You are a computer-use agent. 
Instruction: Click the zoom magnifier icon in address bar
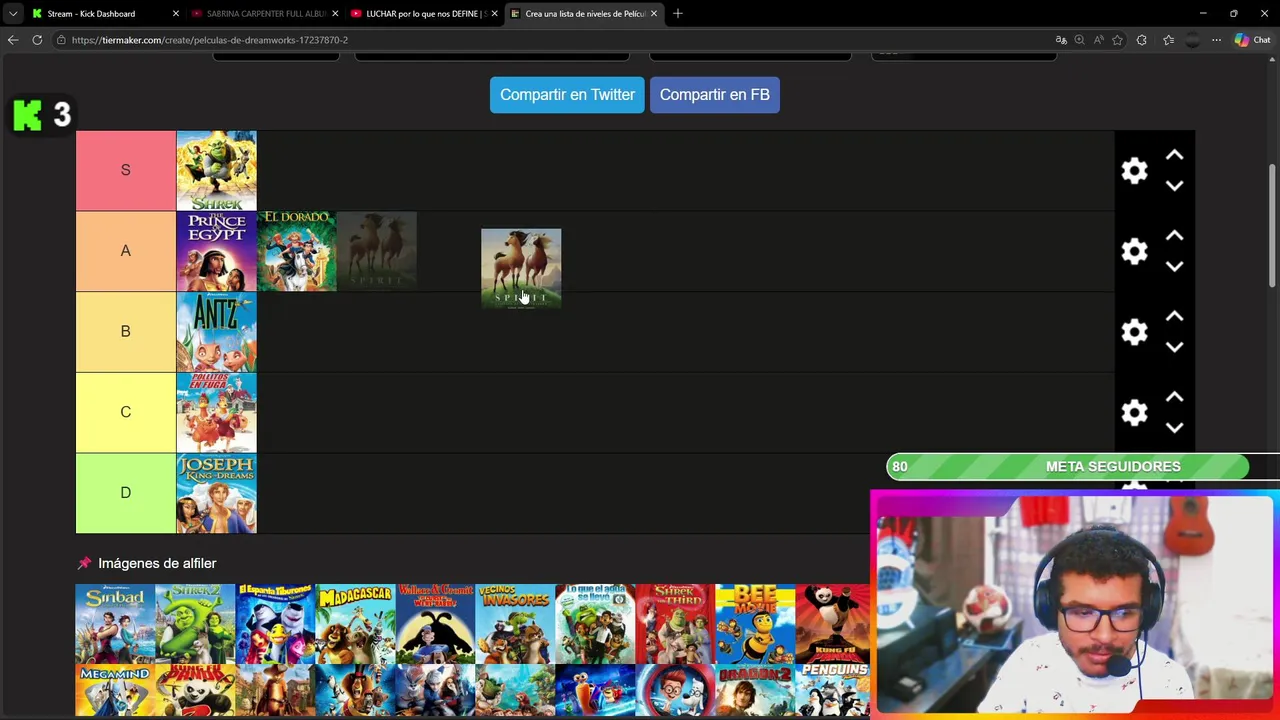1080,40
